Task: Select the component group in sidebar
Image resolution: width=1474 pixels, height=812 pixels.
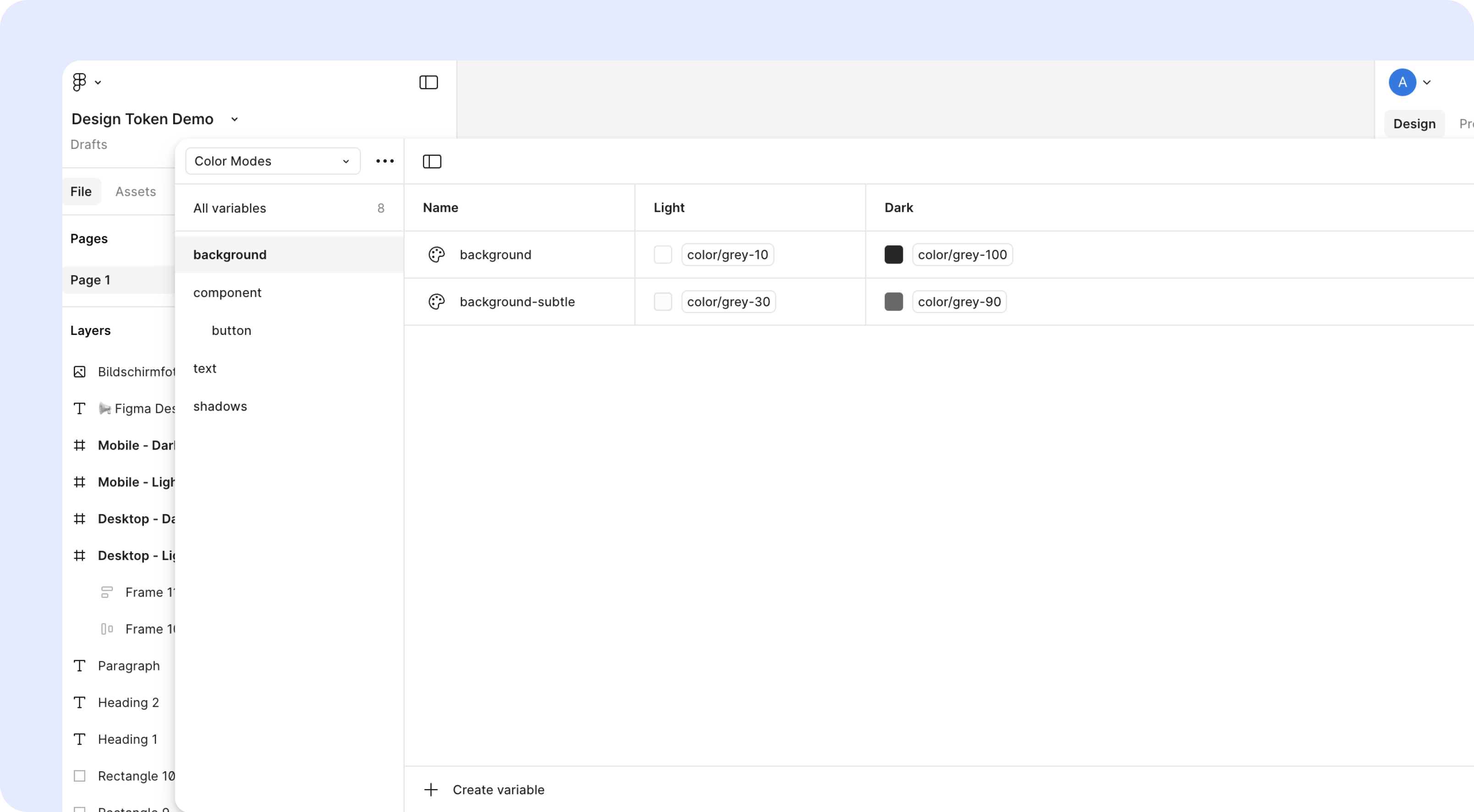Action: click(x=227, y=292)
